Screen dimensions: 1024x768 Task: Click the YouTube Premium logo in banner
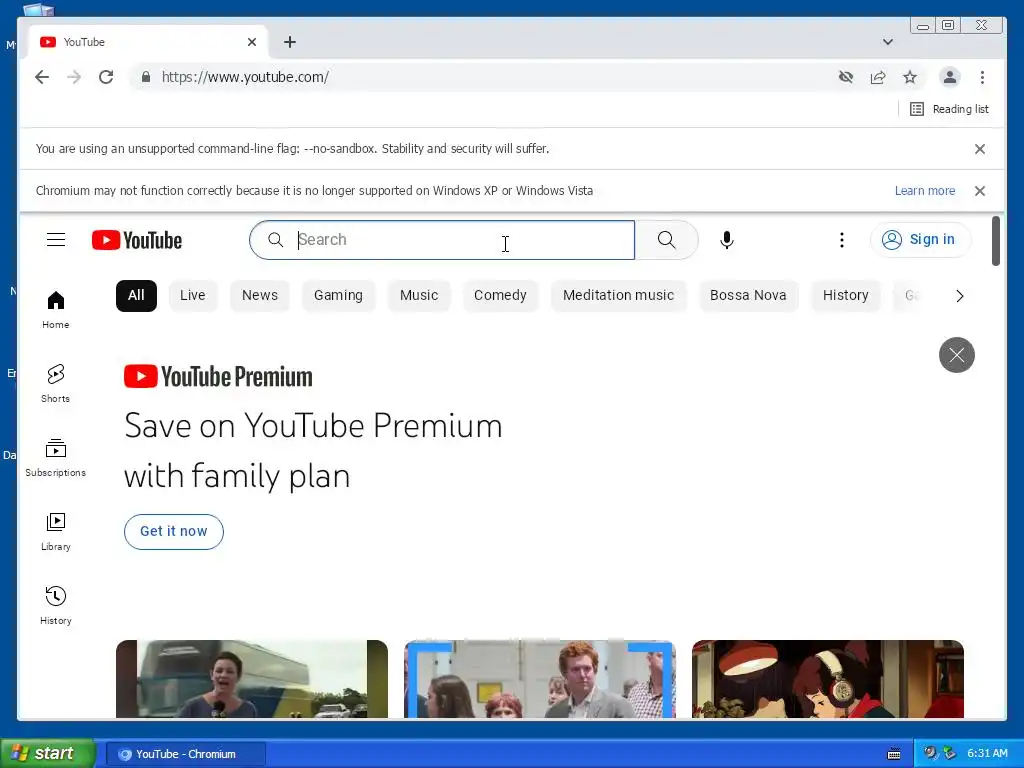(x=218, y=376)
